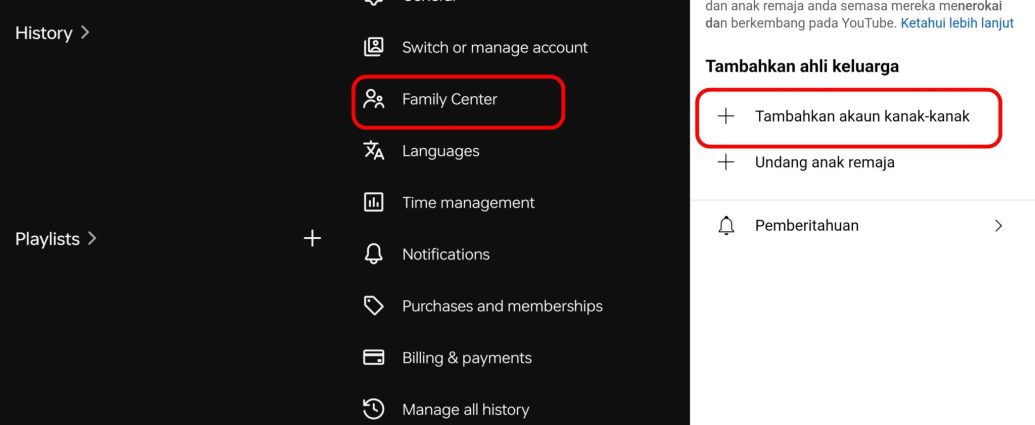The width and height of the screenshot is (1035, 425).
Task: Open the Ketahui lebih lanjut link
Action: pyautogui.click(x=957, y=22)
